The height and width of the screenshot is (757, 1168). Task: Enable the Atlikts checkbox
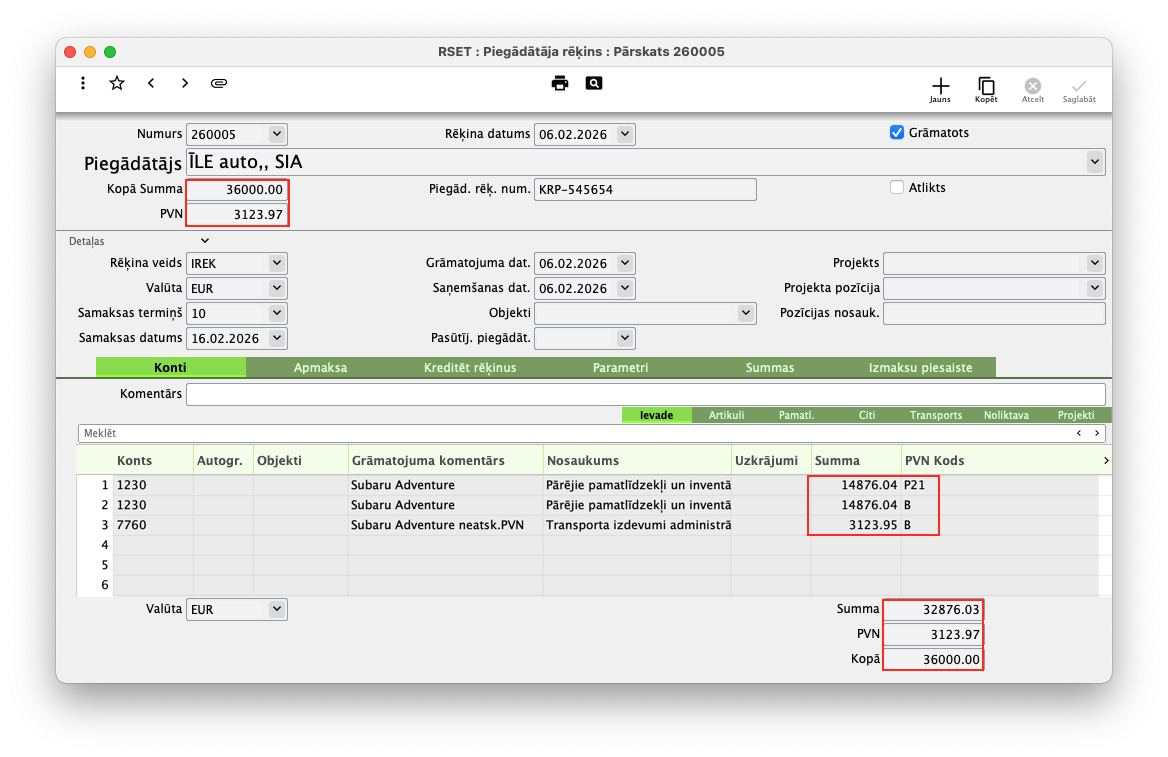pyautogui.click(x=897, y=187)
